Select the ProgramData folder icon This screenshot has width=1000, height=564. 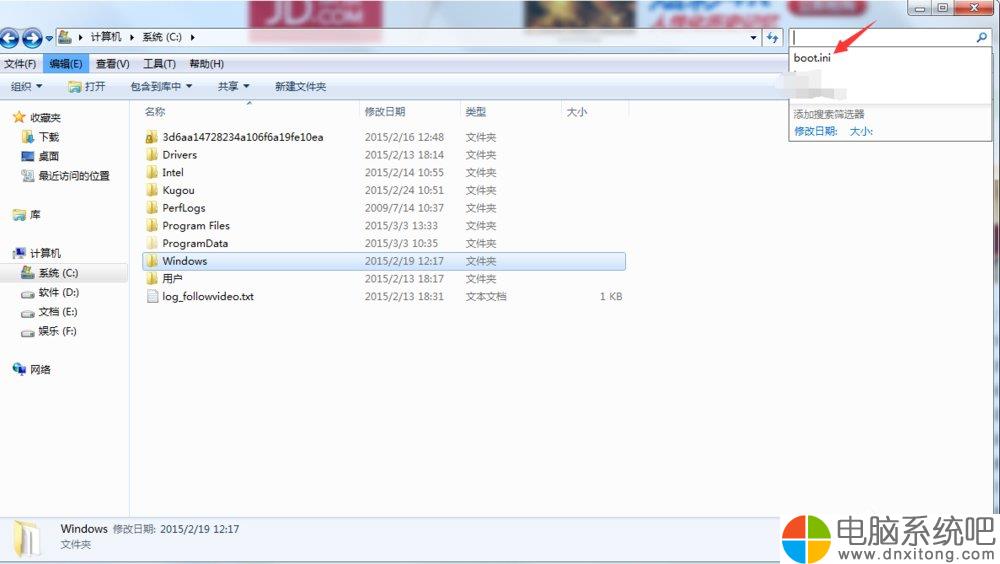[151, 243]
